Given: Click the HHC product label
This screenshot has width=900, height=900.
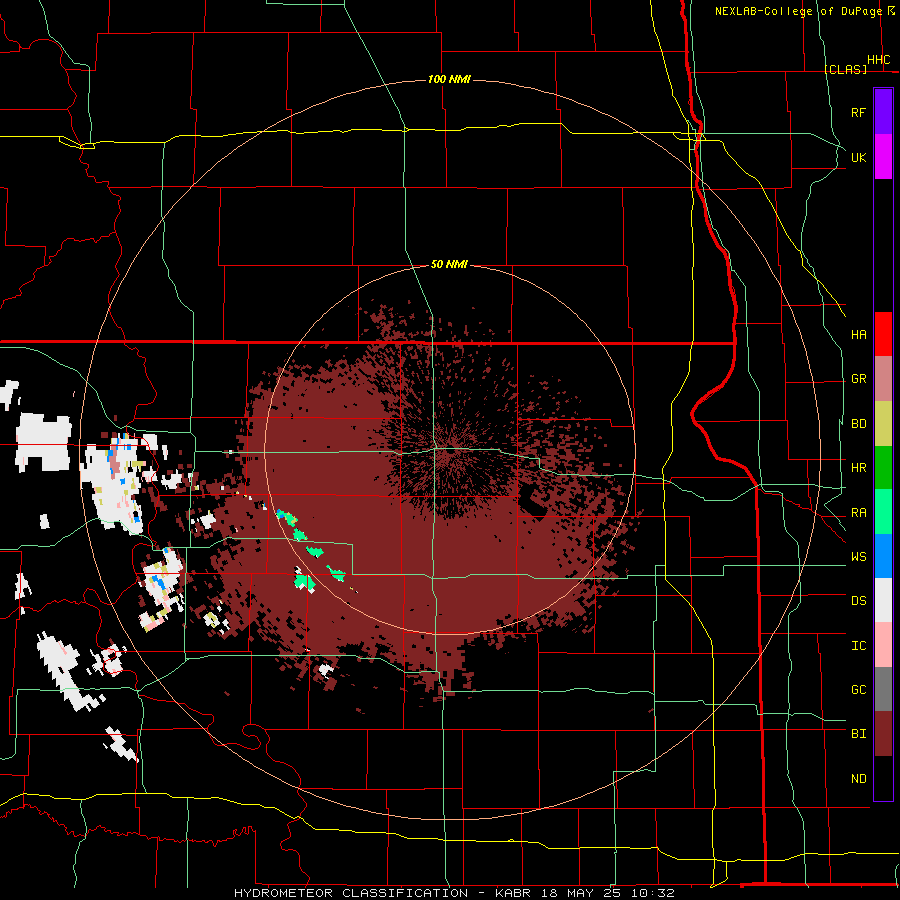Looking at the screenshot, I should click(879, 60).
